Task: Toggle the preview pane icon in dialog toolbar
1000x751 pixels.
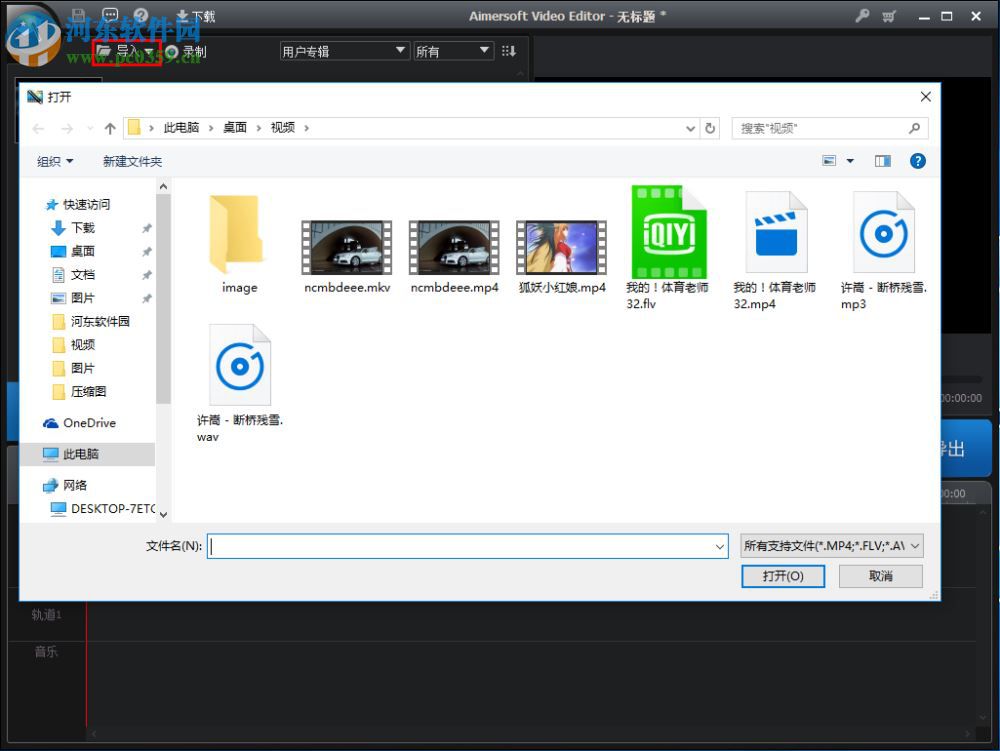Action: tap(882, 160)
